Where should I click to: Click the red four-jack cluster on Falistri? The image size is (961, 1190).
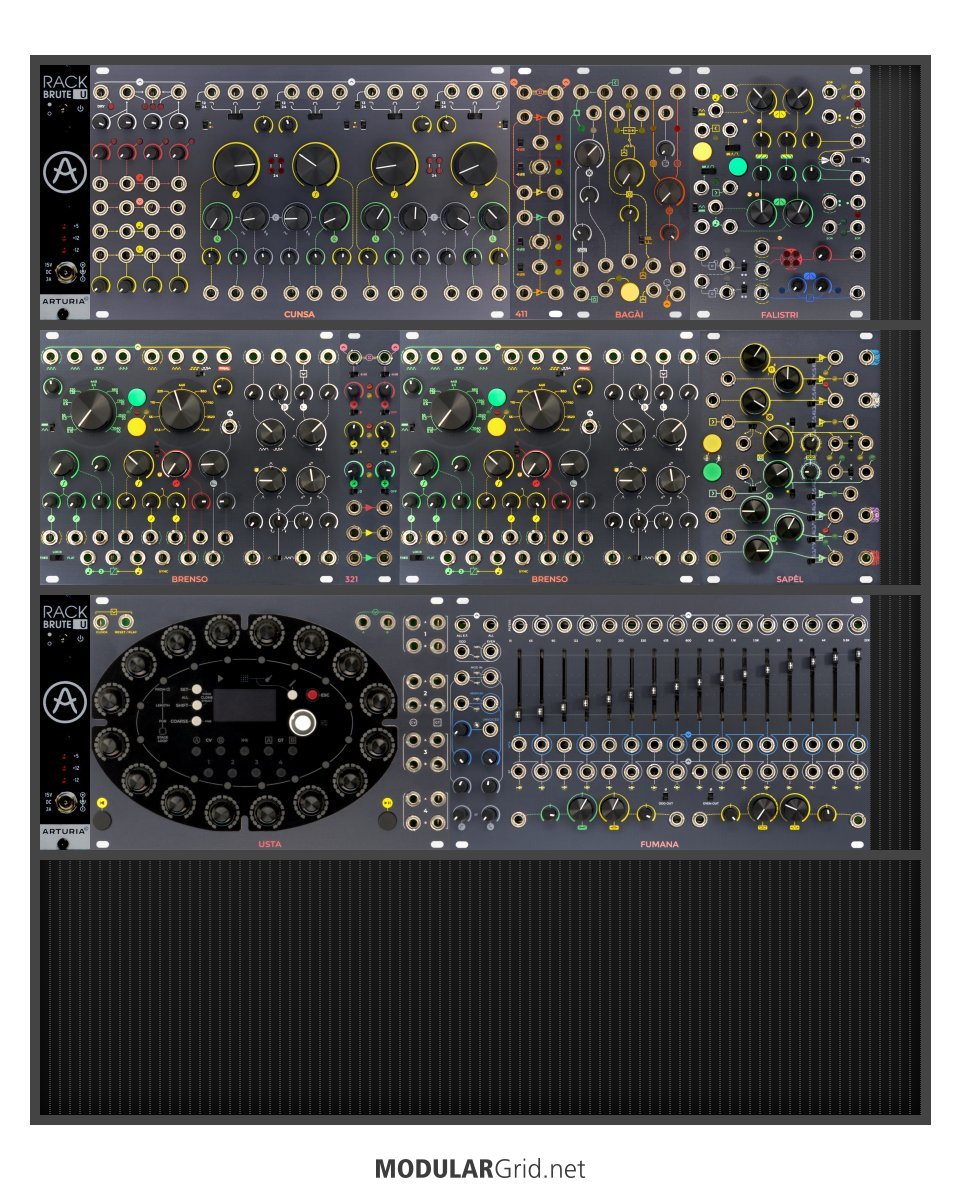click(791, 258)
